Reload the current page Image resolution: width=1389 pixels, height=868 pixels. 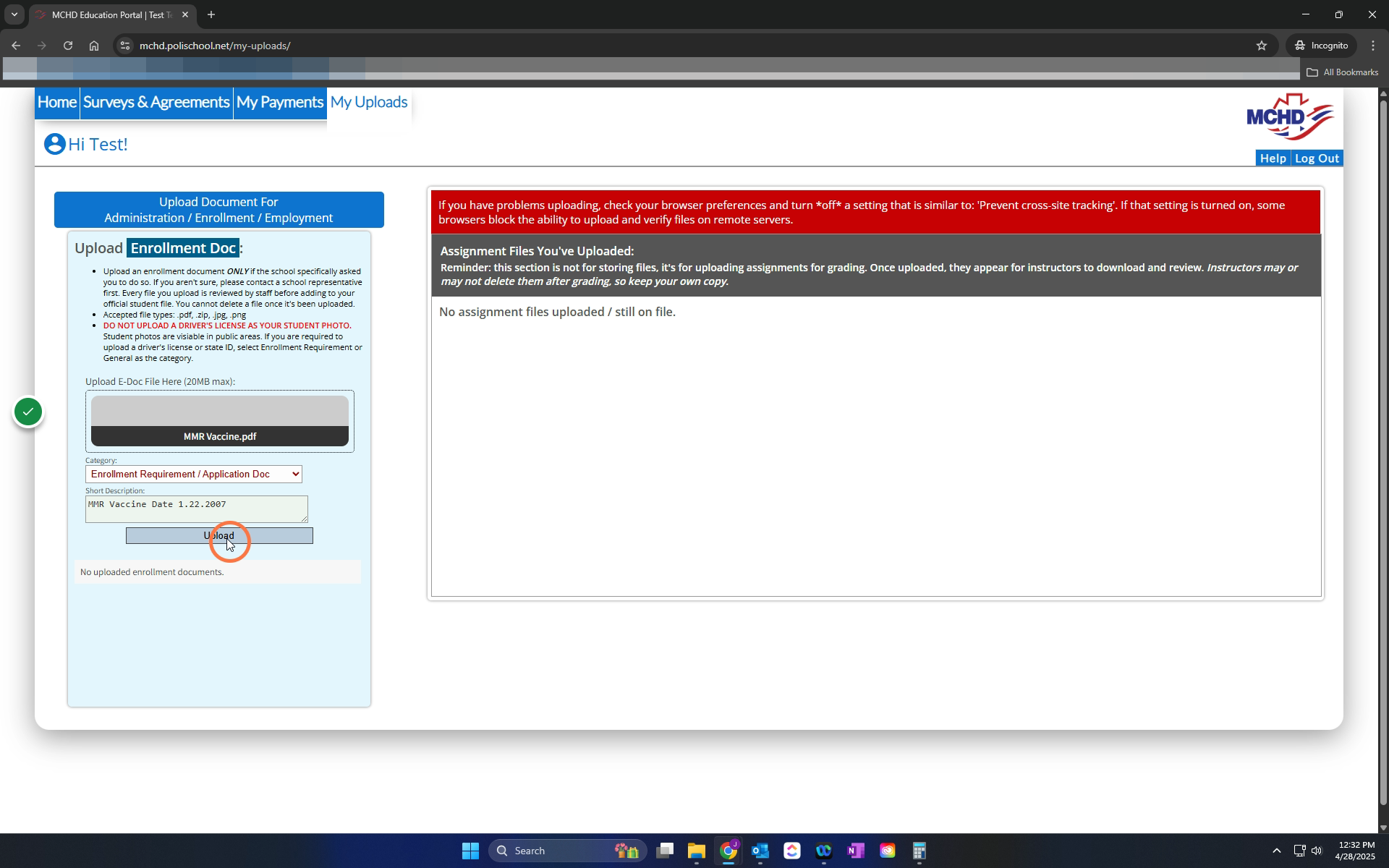pos(68,46)
